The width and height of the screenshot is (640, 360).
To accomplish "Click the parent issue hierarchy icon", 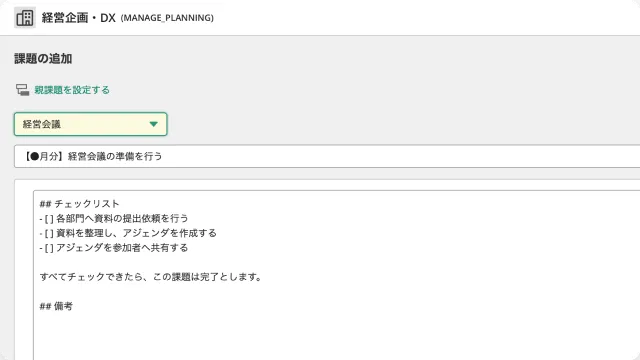I will 22,90.
